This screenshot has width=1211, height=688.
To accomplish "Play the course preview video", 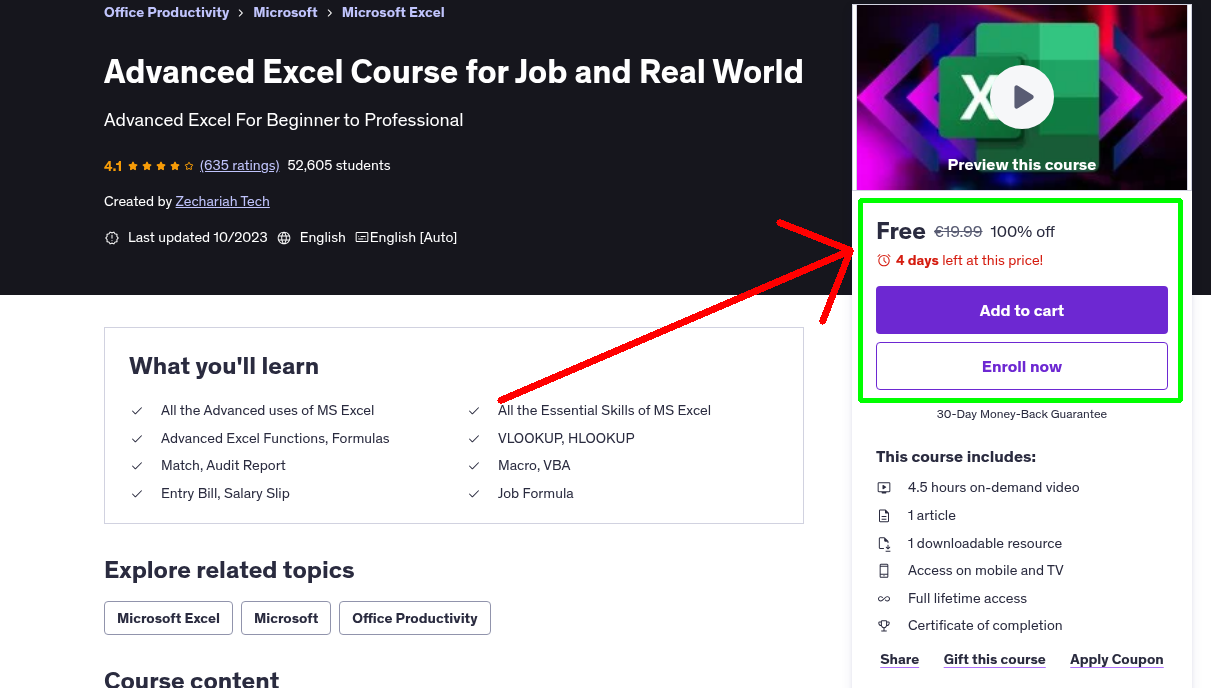I will click(x=1022, y=97).
